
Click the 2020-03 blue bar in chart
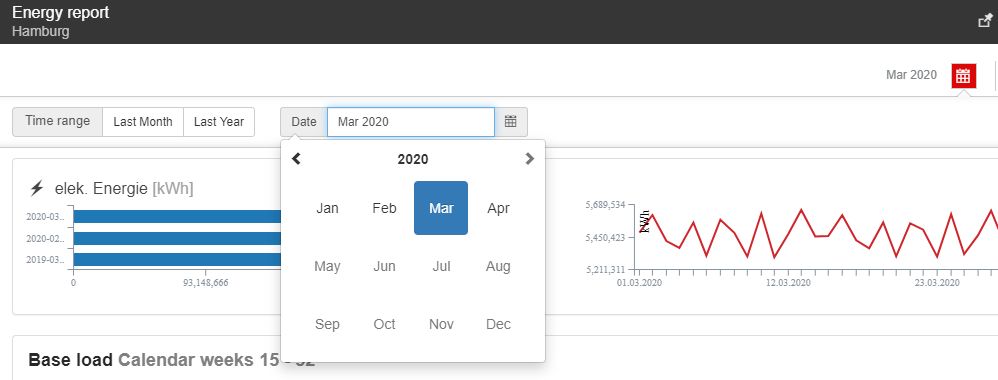pos(177,216)
